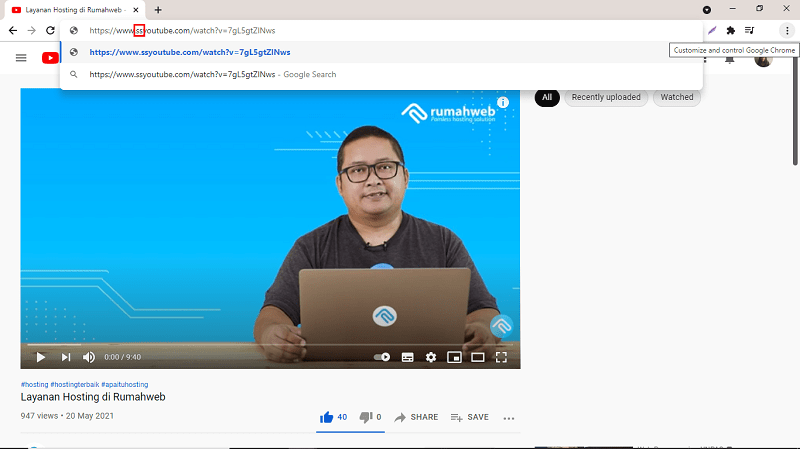Screen dimensions: 800x449
Task: Enable miniplayer mode
Action: tap(454, 357)
